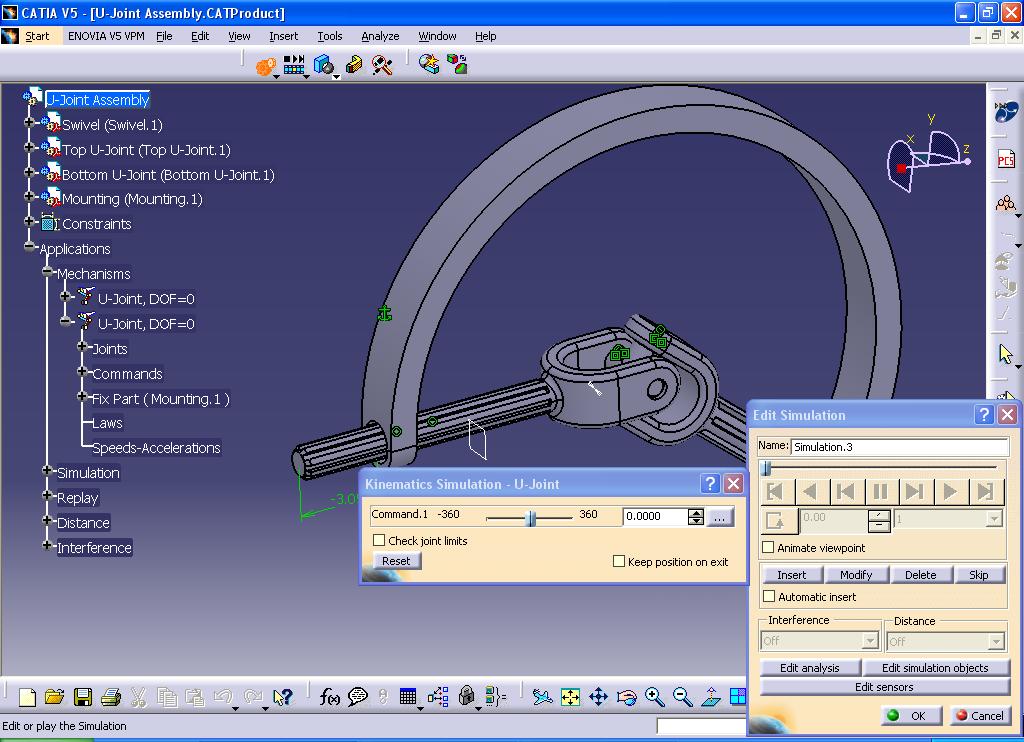
Task: Open the Design Table grid icon
Action: [x=408, y=697]
